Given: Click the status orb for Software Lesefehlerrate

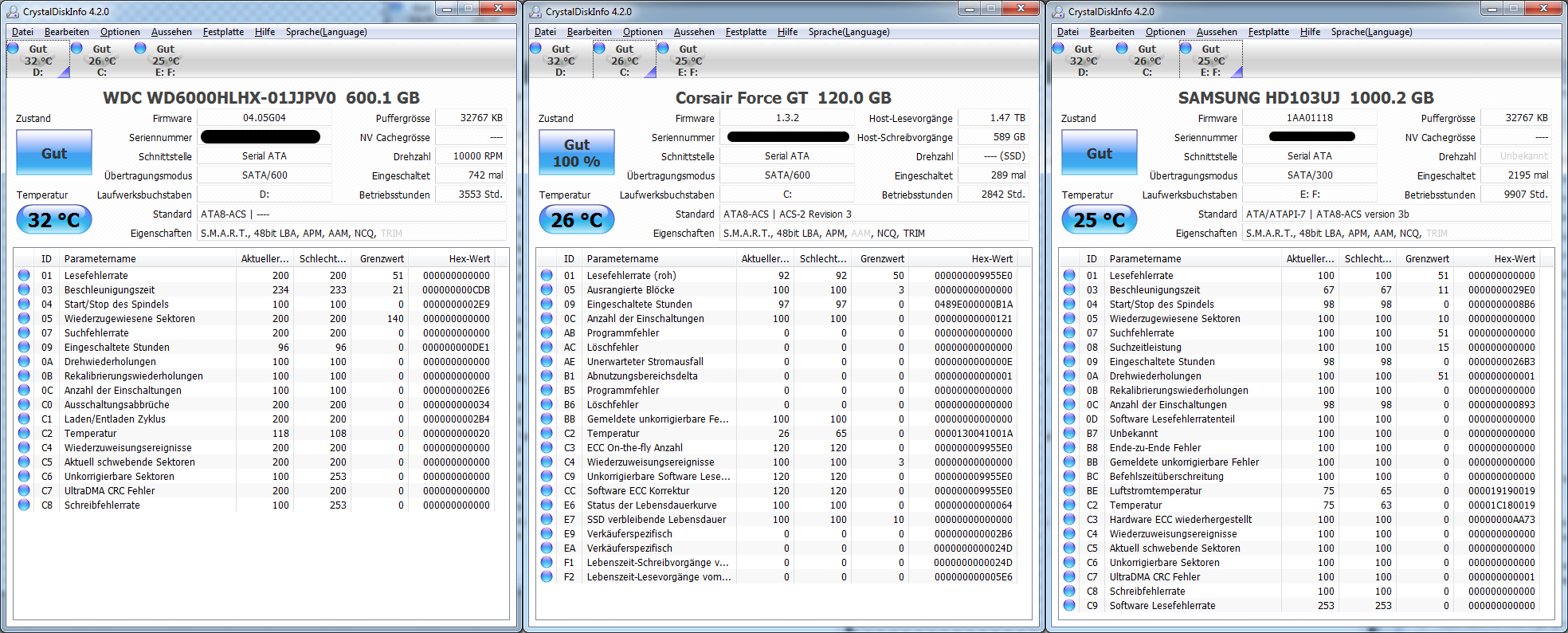Looking at the screenshot, I should click(1069, 605).
